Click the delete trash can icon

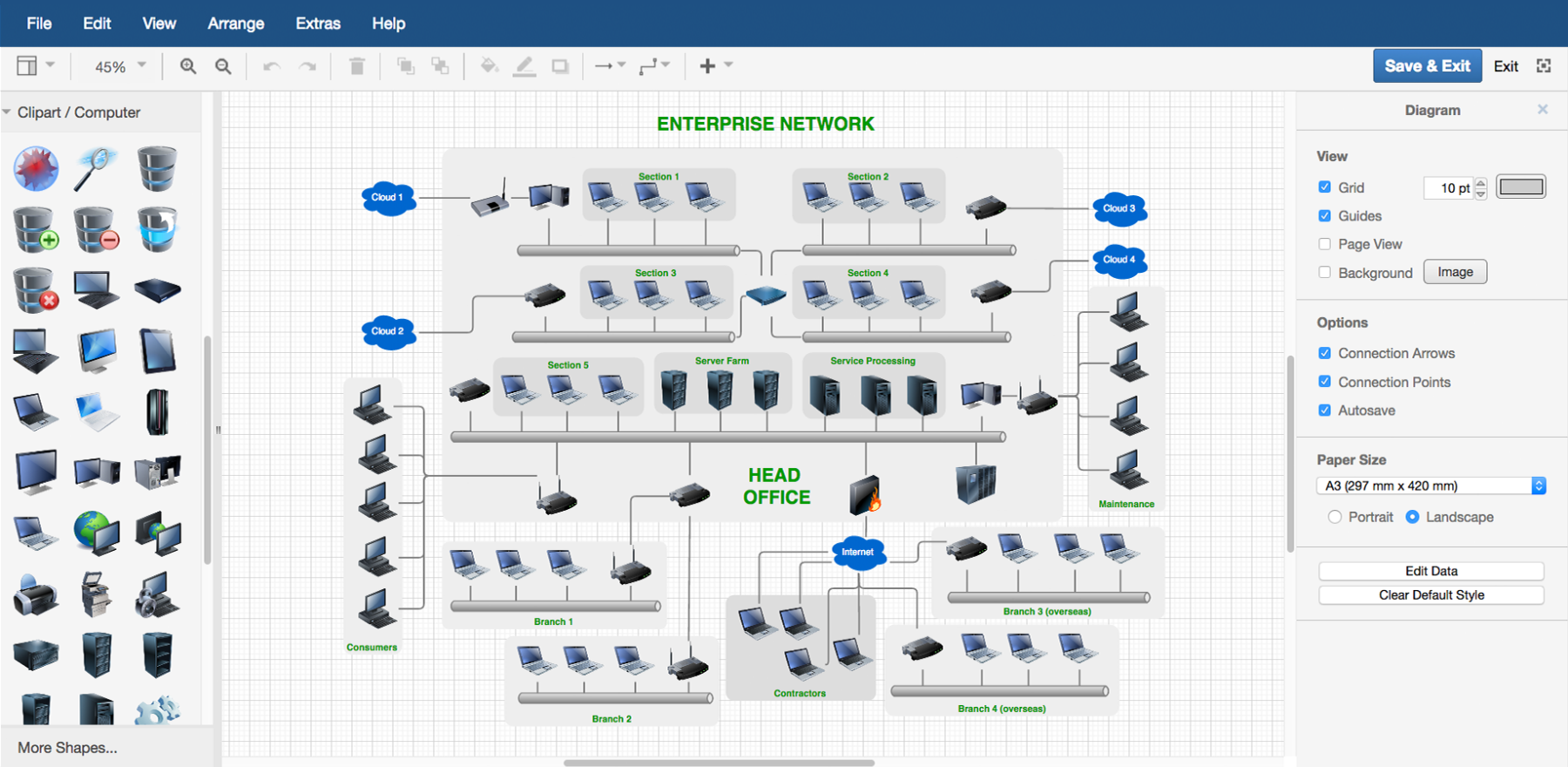[356, 66]
